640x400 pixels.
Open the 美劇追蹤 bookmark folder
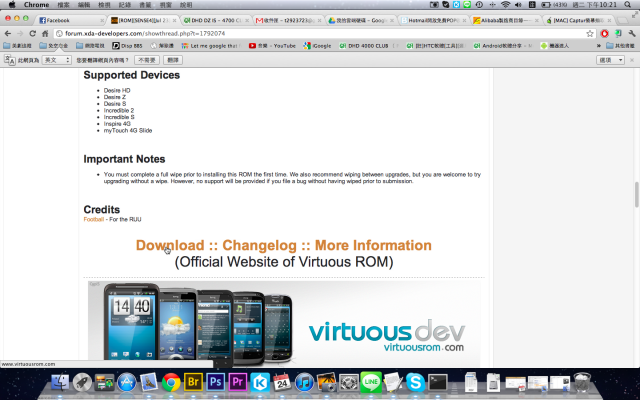click(x=18, y=46)
